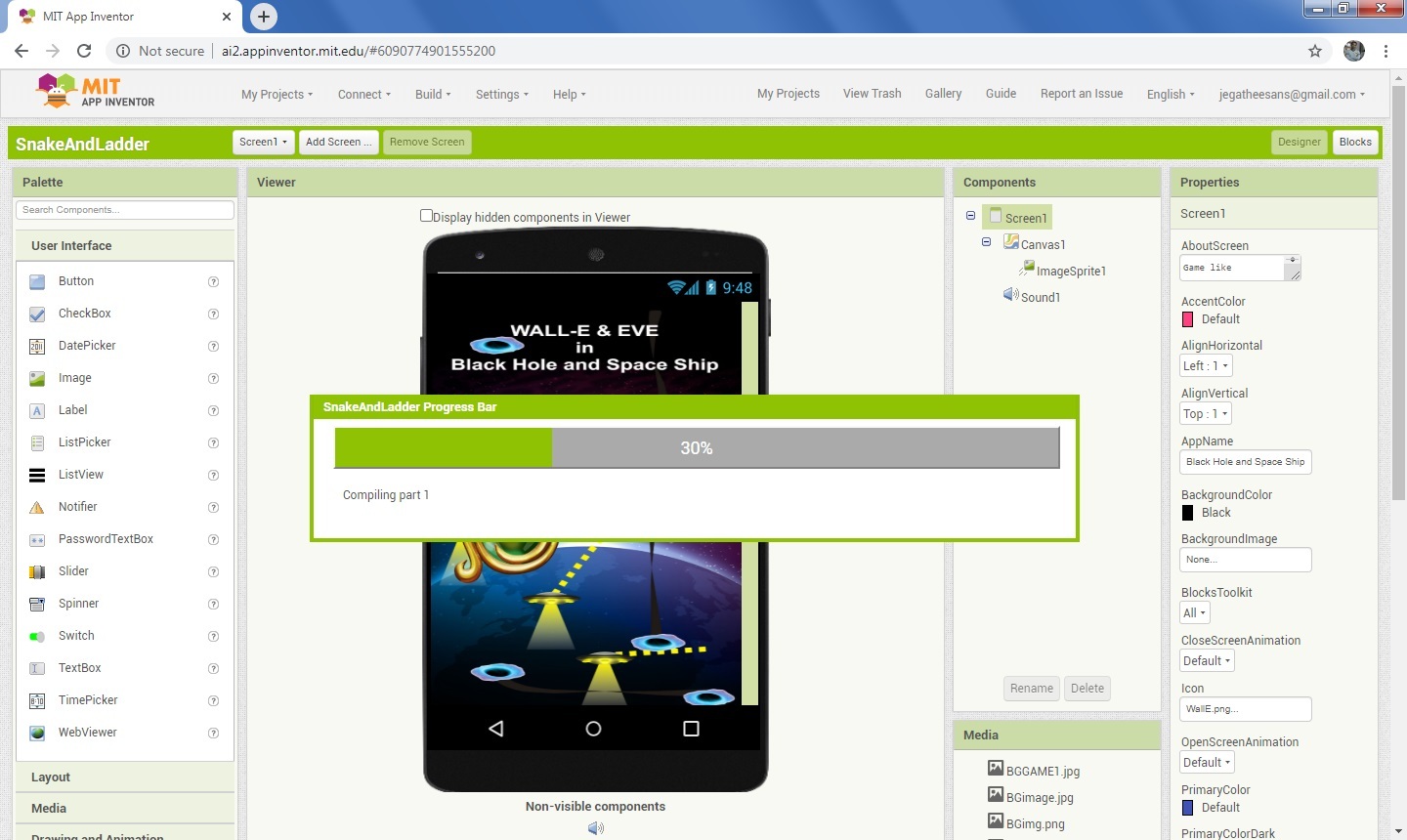Screen dimensions: 1407x840
Task: Open the My Projects dropdown menu
Action: coord(277,95)
